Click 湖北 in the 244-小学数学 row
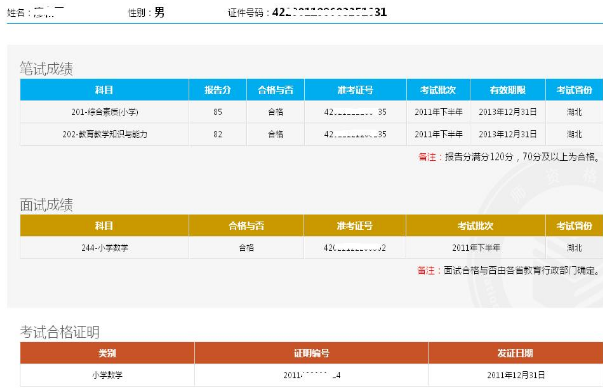The height and width of the screenshot is (390, 614). click(574, 248)
